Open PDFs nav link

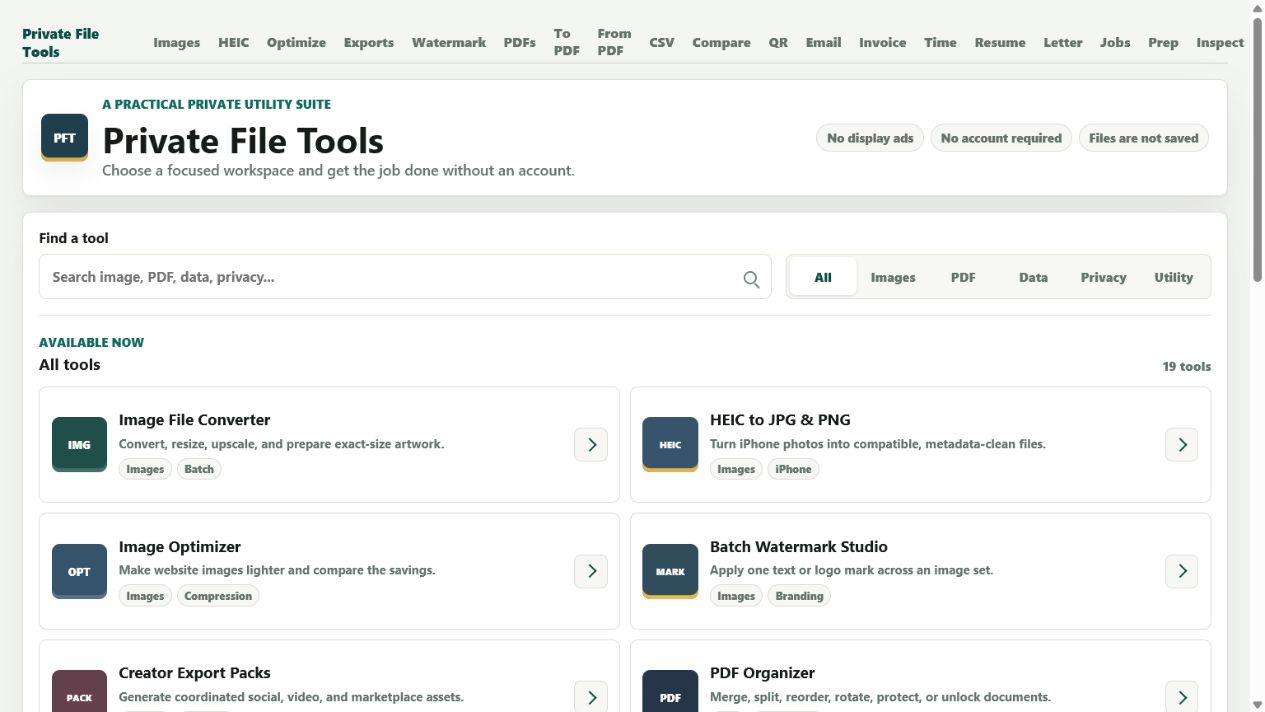click(x=520, y=42)
